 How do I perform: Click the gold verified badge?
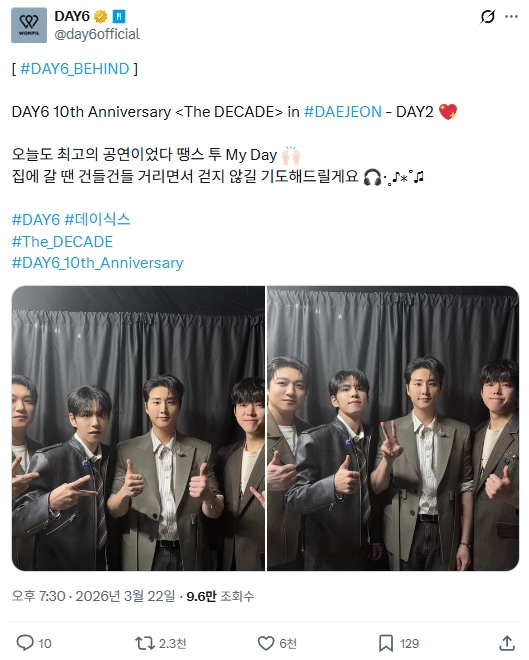point(101,16)
